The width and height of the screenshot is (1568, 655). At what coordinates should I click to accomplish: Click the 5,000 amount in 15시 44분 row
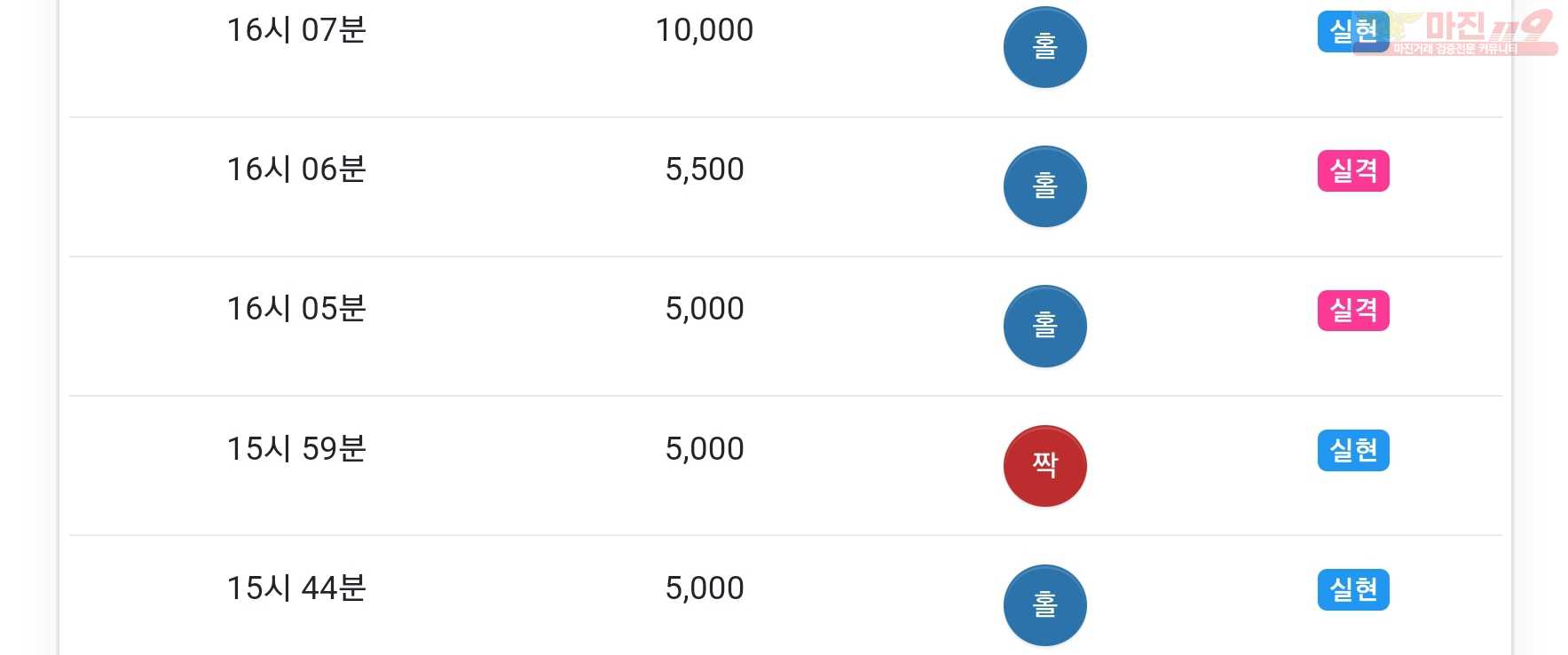705,588
